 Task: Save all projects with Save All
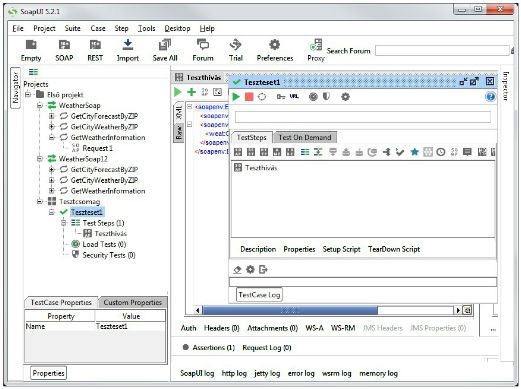(165, 50)
